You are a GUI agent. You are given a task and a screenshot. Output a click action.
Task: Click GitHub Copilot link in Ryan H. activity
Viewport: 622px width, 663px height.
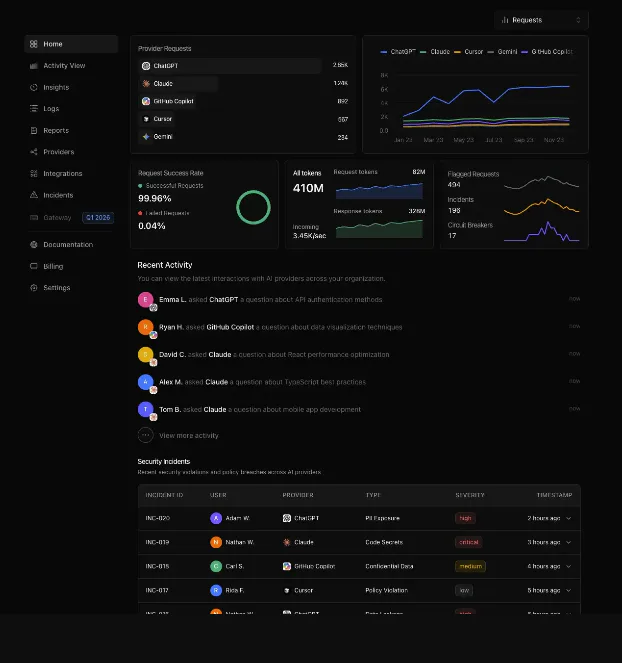(x=230, y=327)
